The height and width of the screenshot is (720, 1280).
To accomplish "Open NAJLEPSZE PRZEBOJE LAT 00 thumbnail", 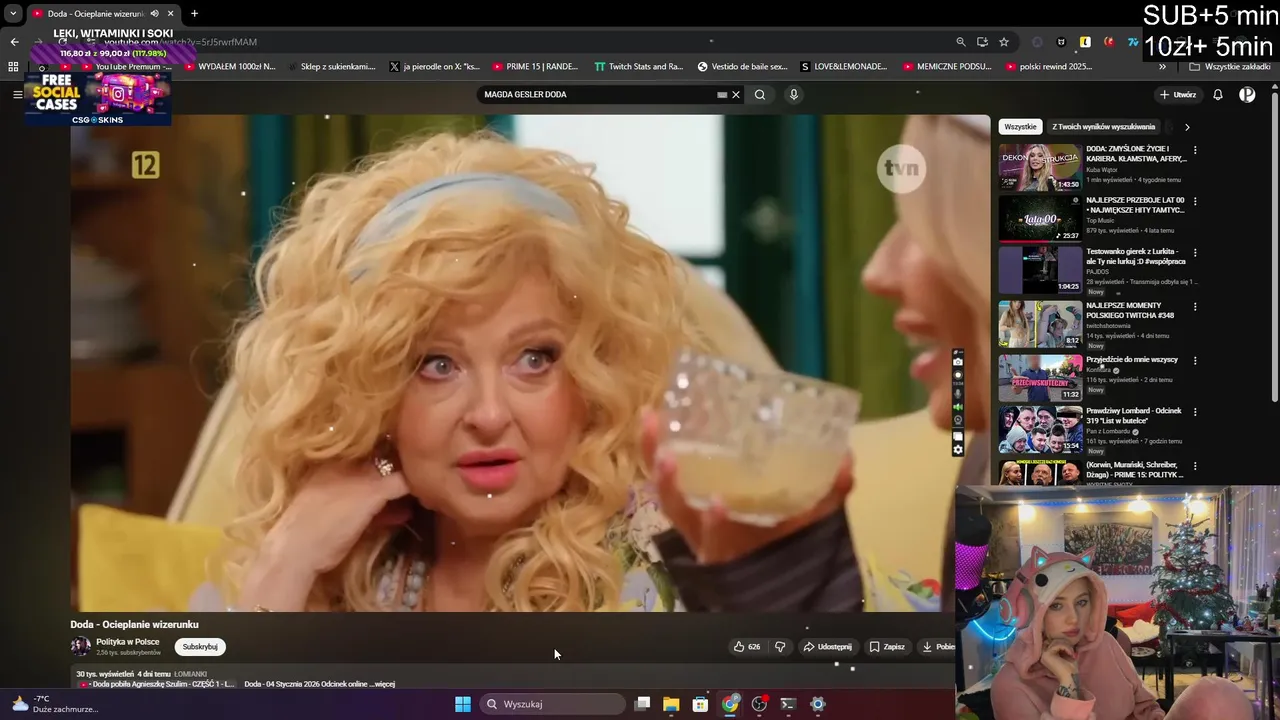I will click(1040, 219).
